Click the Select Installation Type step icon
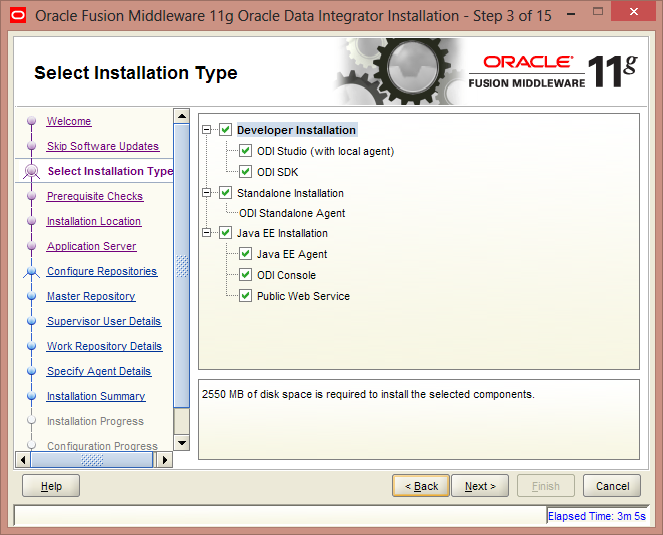 click(31, 172)
